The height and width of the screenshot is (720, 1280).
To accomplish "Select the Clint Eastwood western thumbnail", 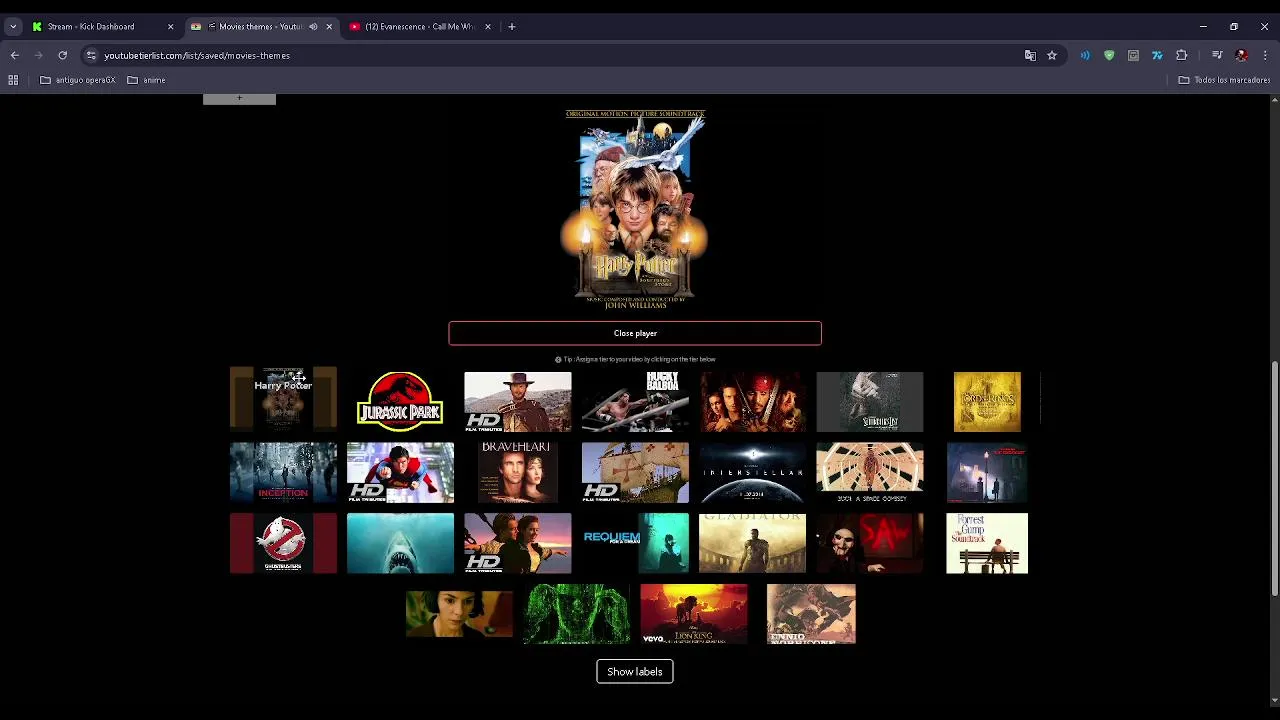I will click(517, 402).
